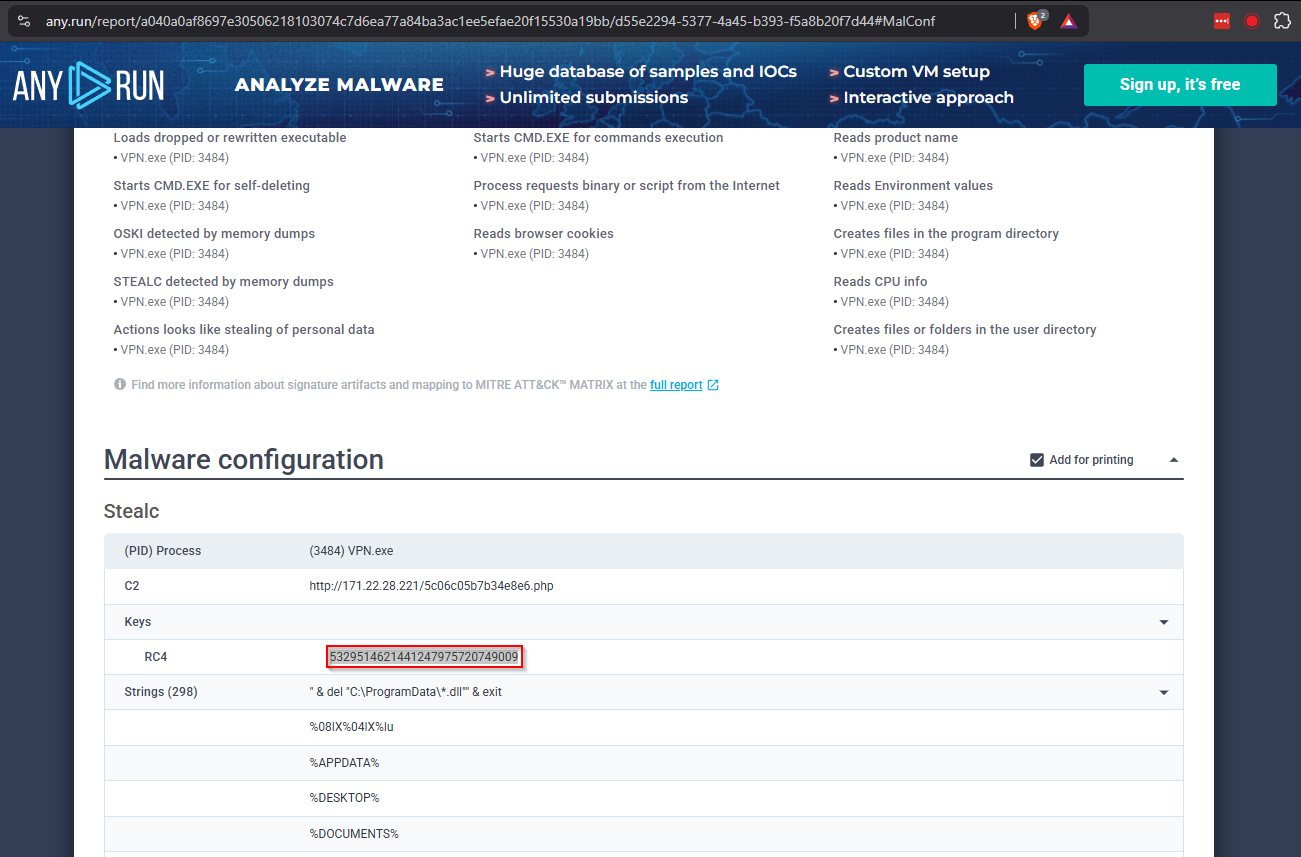Open the browser Extensions puzzle icon

pos(1281,21)
